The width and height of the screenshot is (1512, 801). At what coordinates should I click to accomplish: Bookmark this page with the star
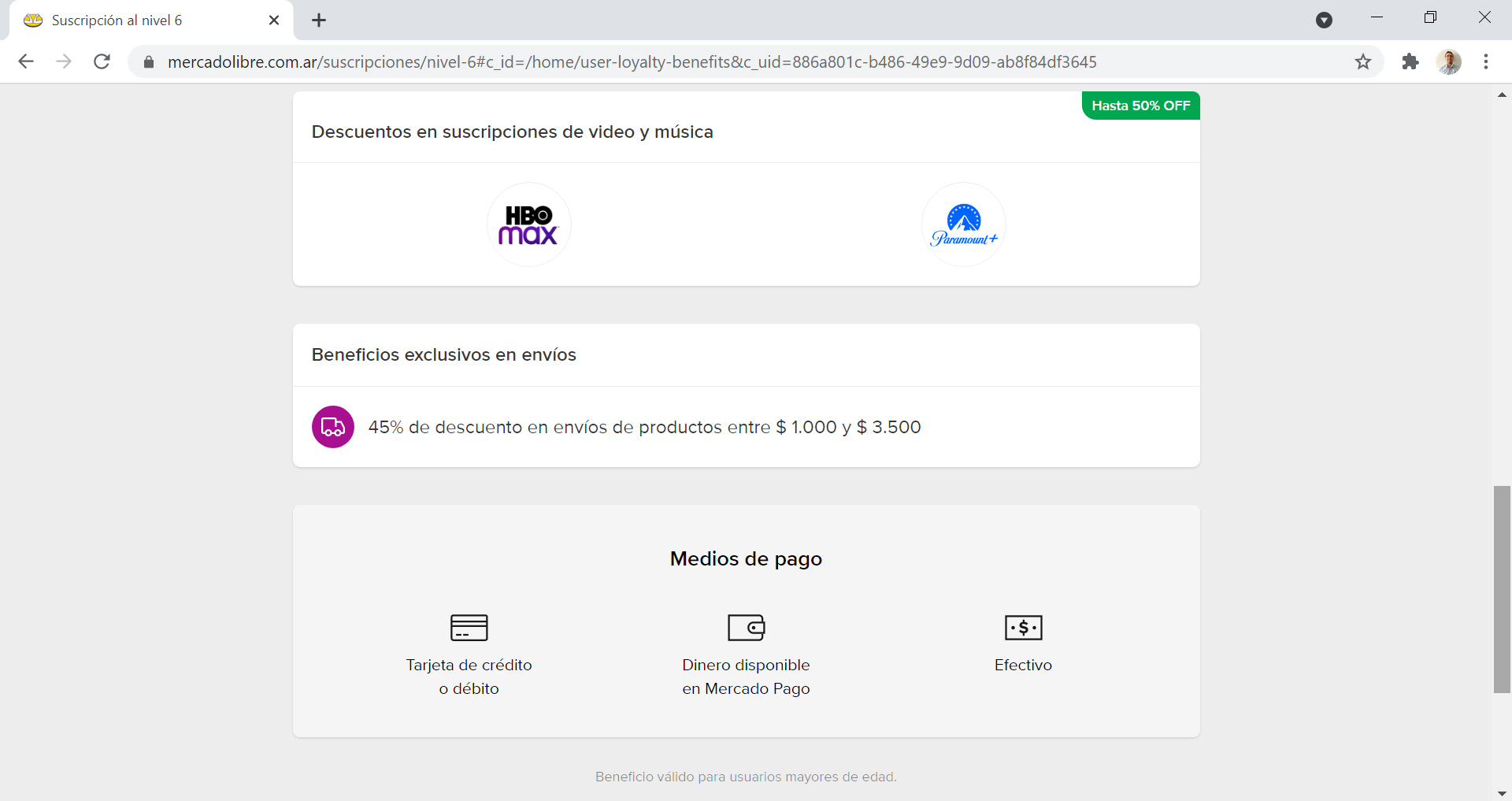pos(1363,61)
